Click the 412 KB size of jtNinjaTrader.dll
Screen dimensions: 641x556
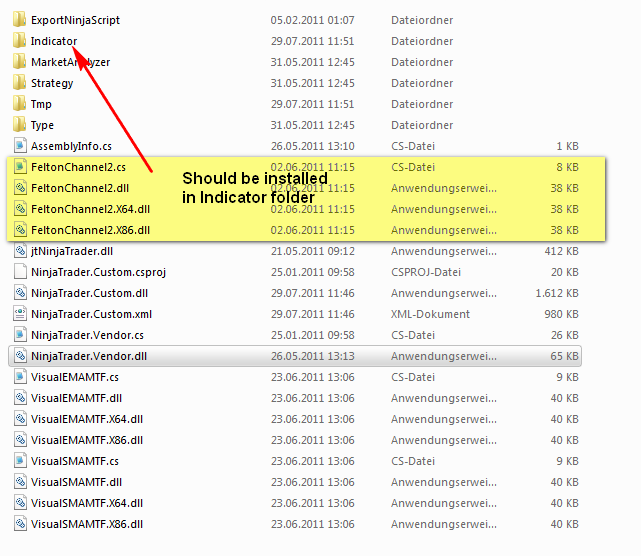tap(561, 251)
